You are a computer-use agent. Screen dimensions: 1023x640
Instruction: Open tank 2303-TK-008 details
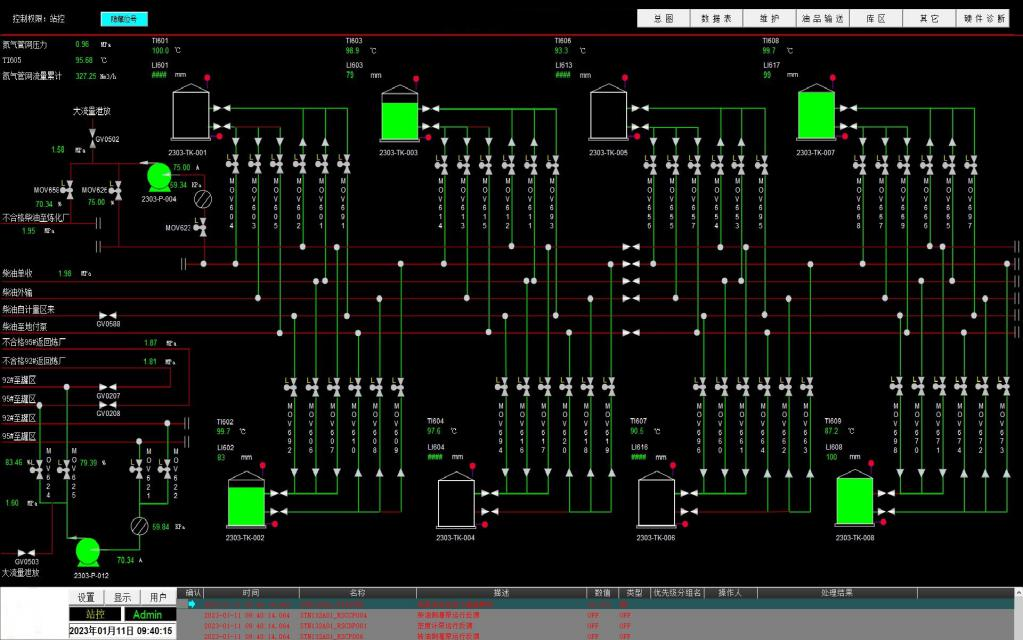(855, 498)
